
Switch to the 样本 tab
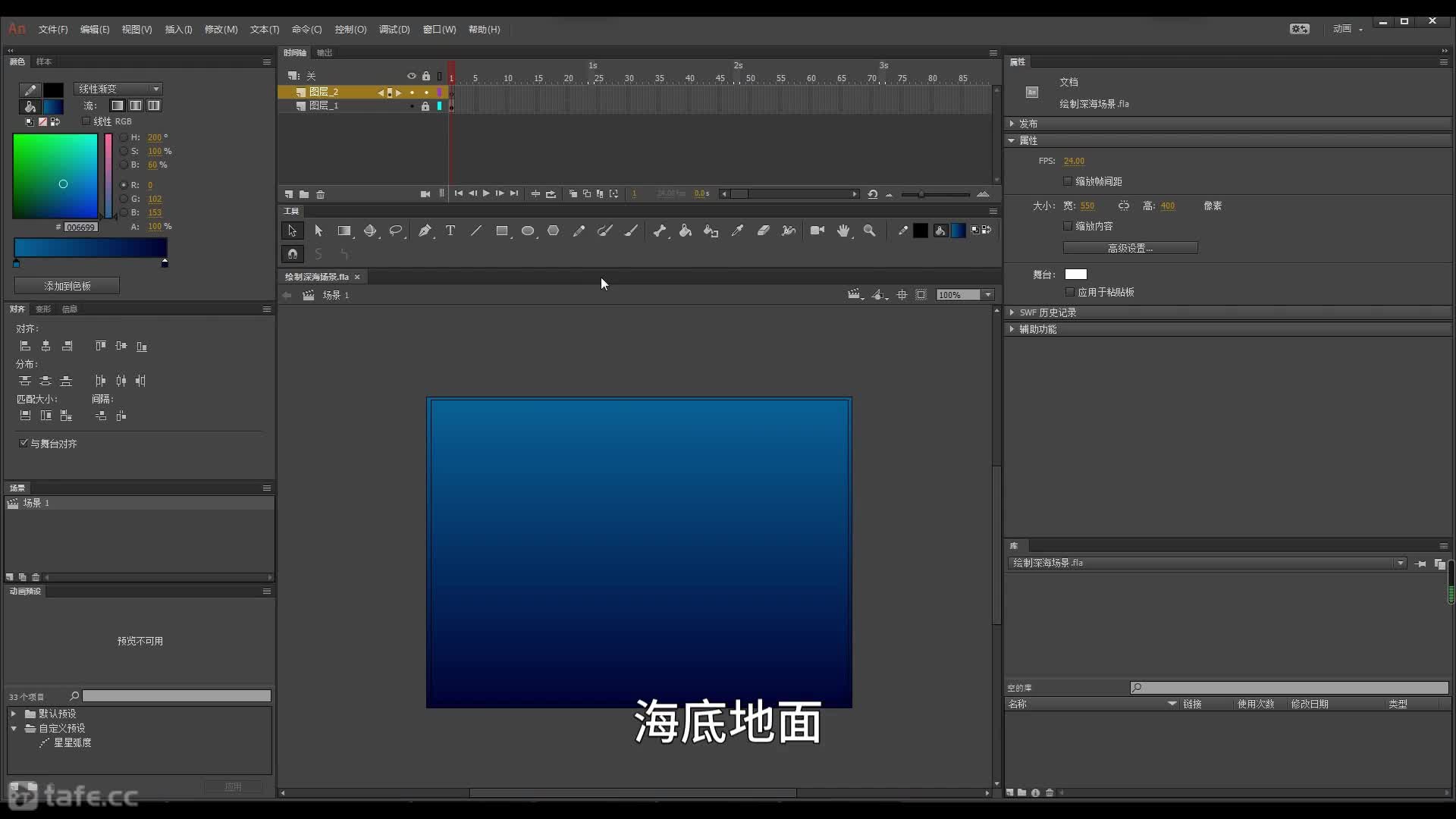tap(44, 61)
